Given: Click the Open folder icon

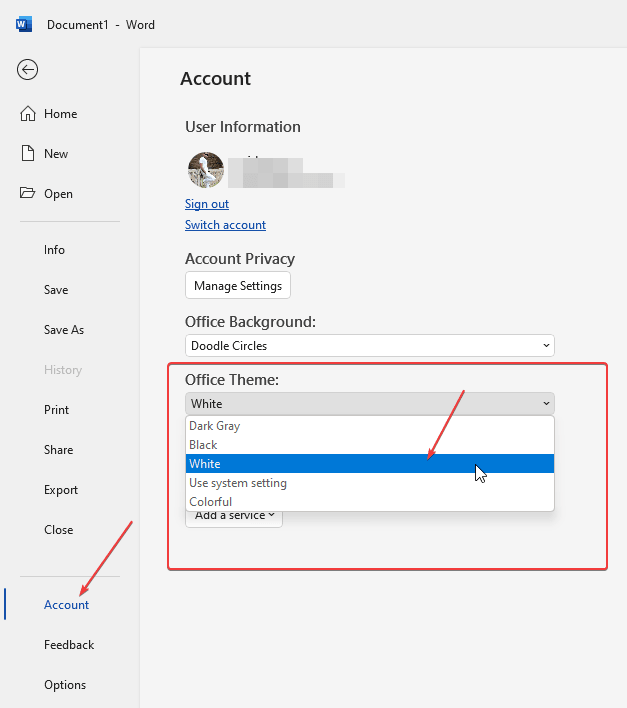Looking at the screenshot, I should click(x=28, y=193).
